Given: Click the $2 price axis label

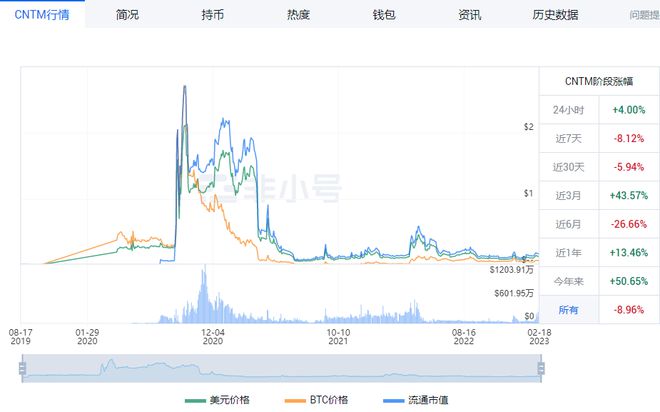Looking at the screenshot, I should click(529, 127).
